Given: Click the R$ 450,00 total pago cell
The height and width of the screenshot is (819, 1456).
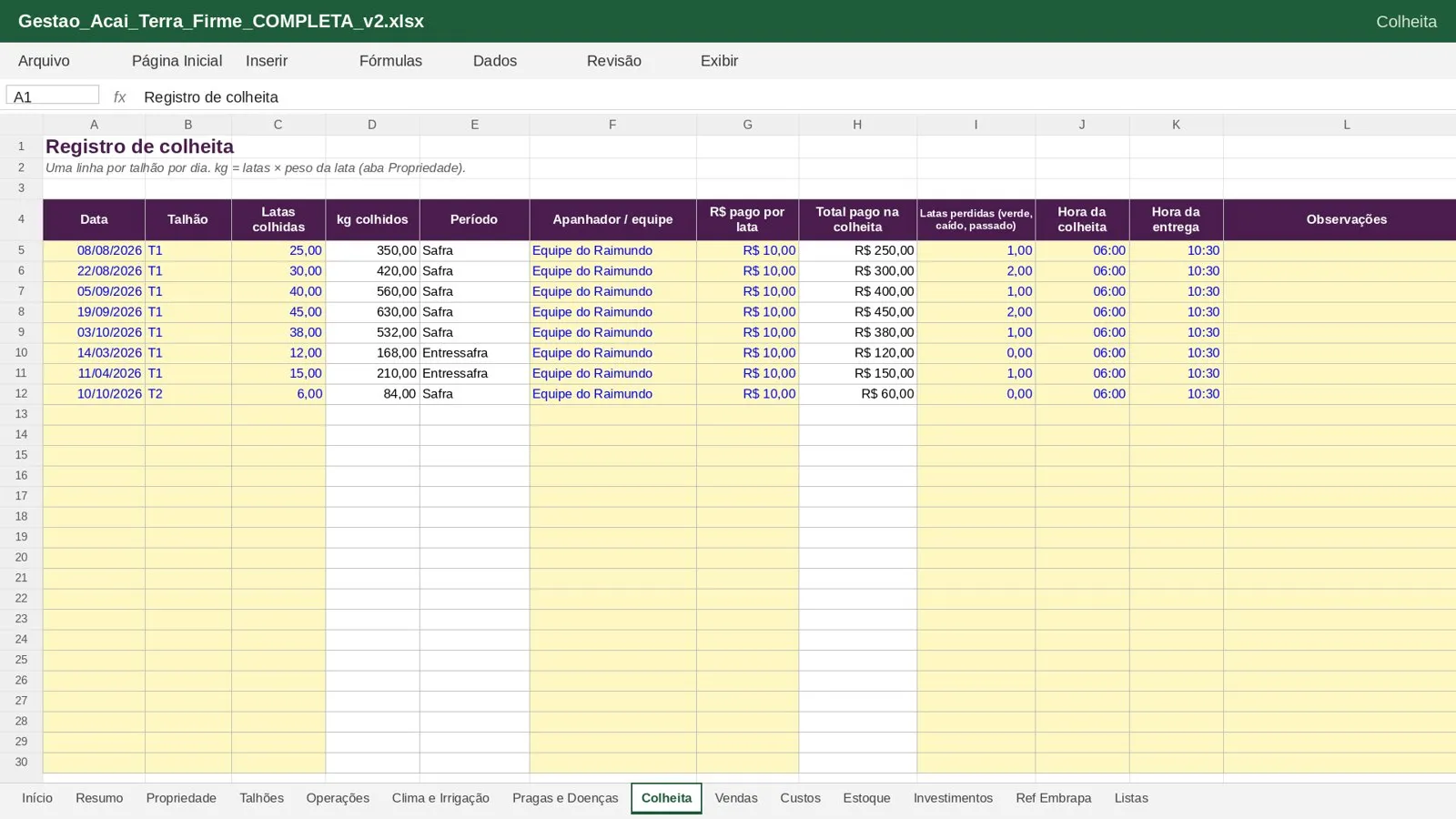Looking at the screenshot, I should tap(857, 312).
